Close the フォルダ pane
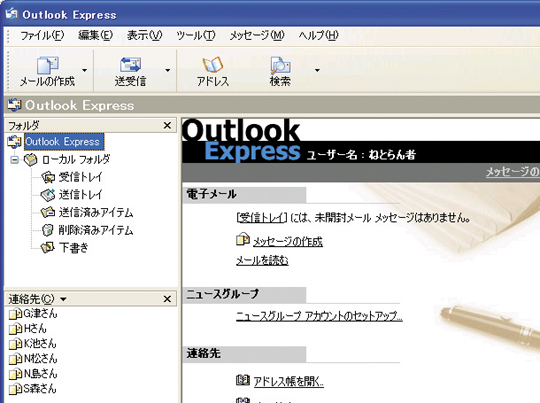Viewport: 540px width, 403px height. point(167,125)
